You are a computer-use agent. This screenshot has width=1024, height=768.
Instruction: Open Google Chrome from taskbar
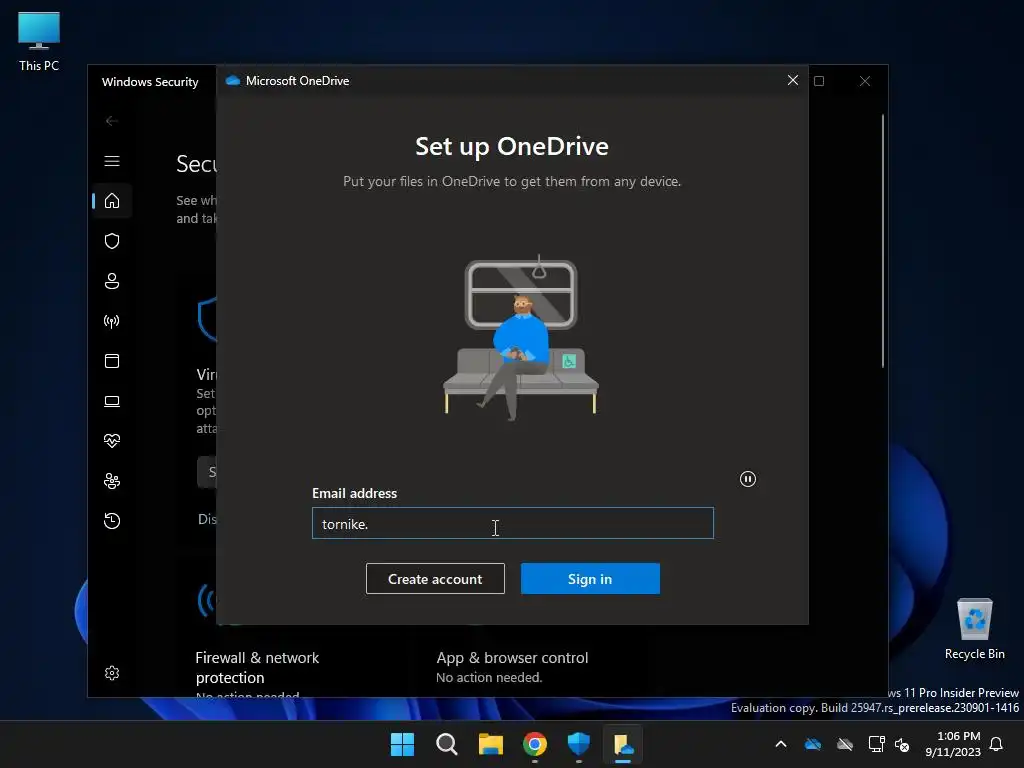click(x=535, y=744)
